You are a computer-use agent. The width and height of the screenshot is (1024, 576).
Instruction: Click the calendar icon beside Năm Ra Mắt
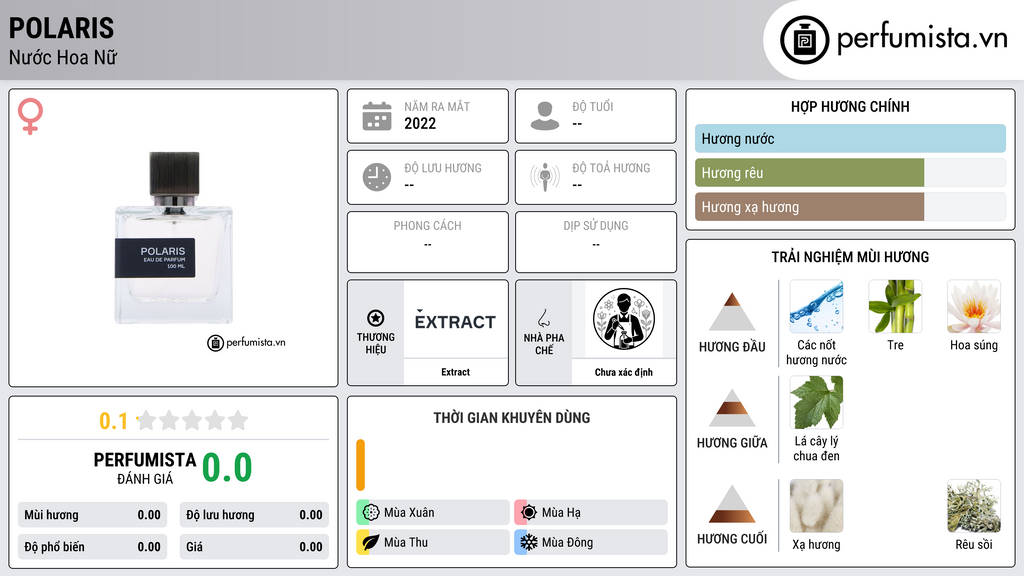(377, 116)
